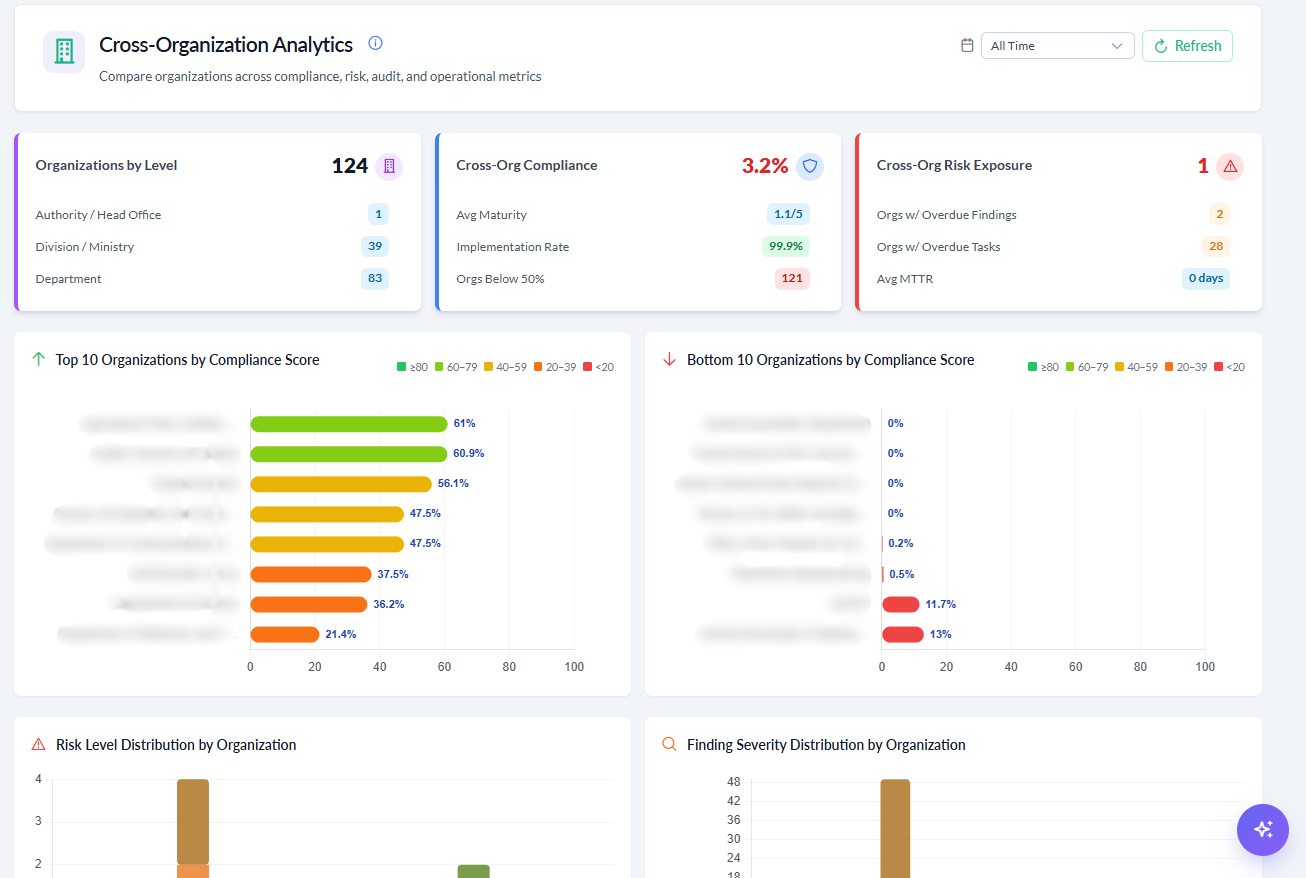Click the warning triangle icon in Risk Exposure card

(1230, 166)
